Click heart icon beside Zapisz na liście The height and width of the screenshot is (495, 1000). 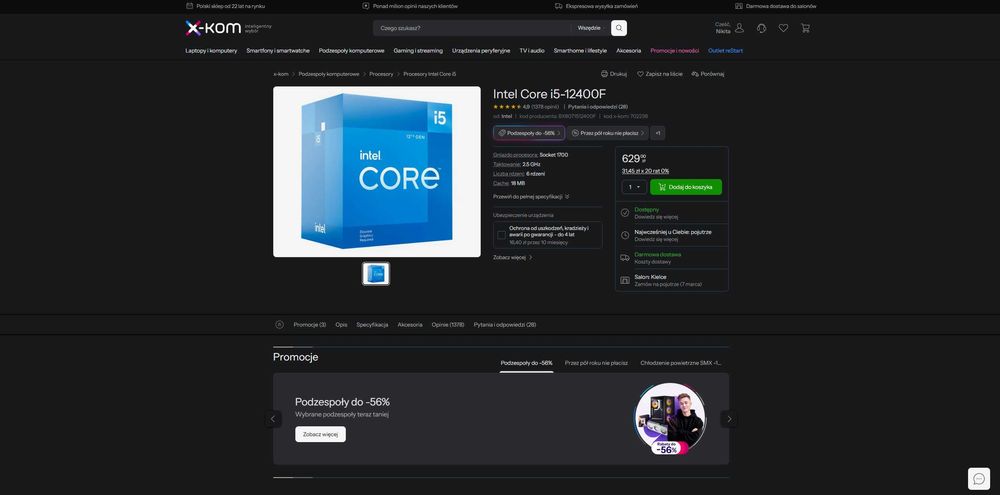pos(640,74)
